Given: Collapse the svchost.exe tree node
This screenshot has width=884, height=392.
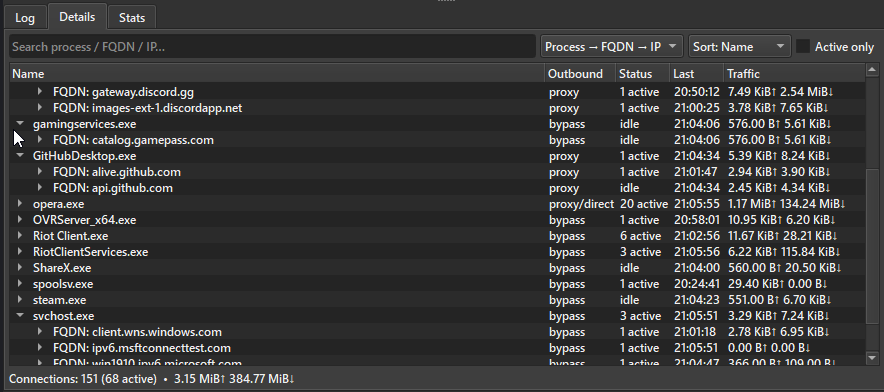Looking at the screenshot, I should [x=20, y=316].
